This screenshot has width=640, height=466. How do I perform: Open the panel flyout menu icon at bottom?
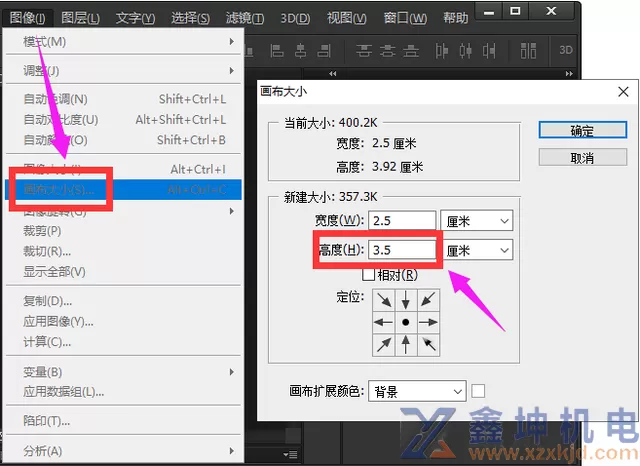click(290, 454)
